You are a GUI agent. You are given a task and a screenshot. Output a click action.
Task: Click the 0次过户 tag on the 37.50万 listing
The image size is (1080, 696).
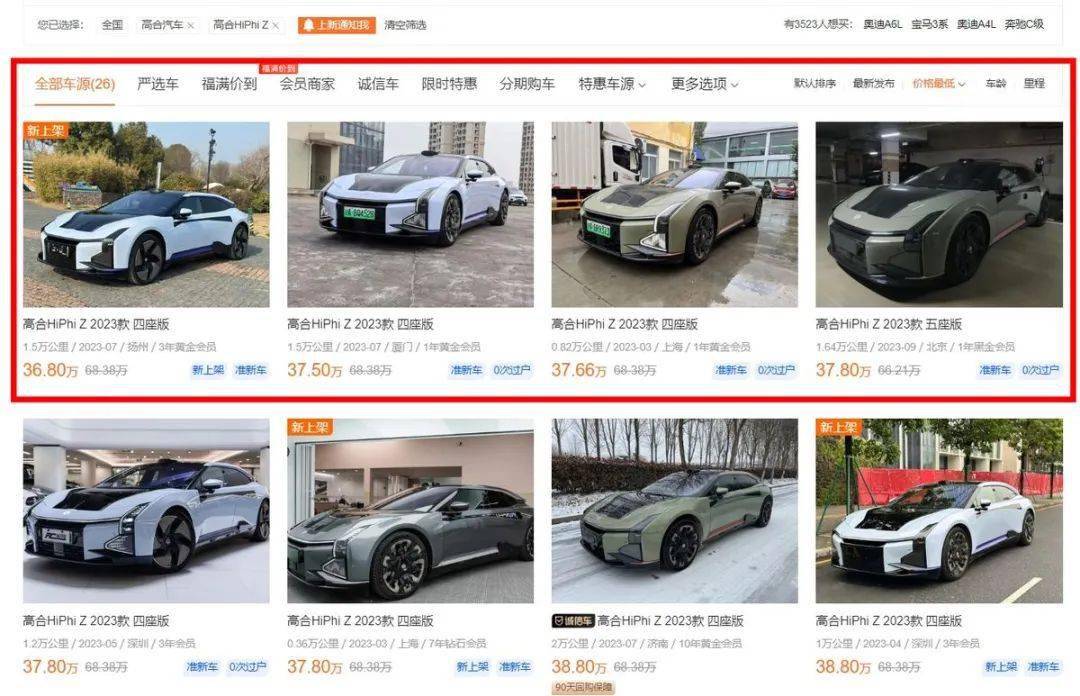point(512,370)
